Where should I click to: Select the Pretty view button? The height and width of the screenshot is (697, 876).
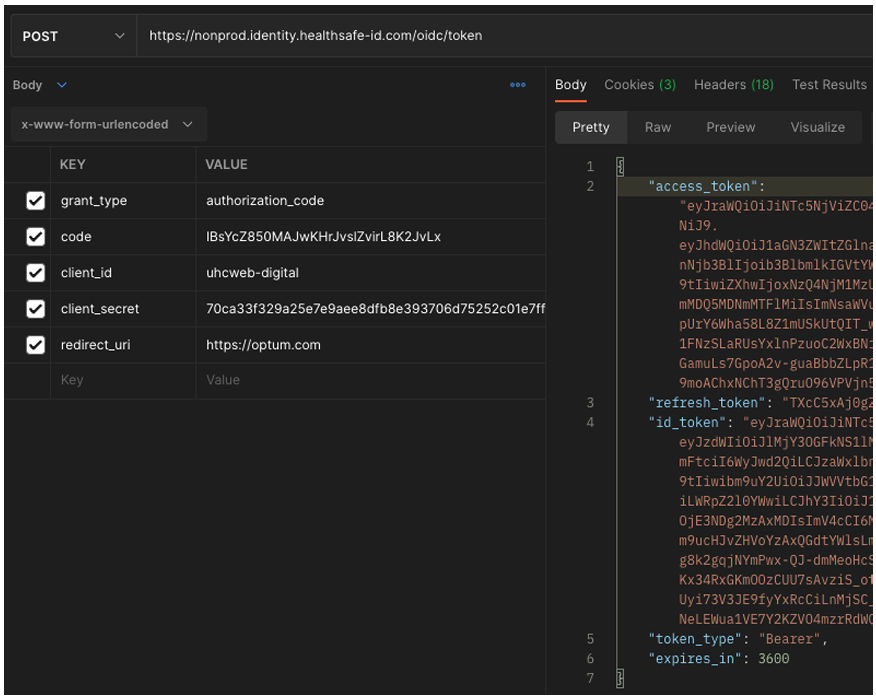[x=591, y=127]
